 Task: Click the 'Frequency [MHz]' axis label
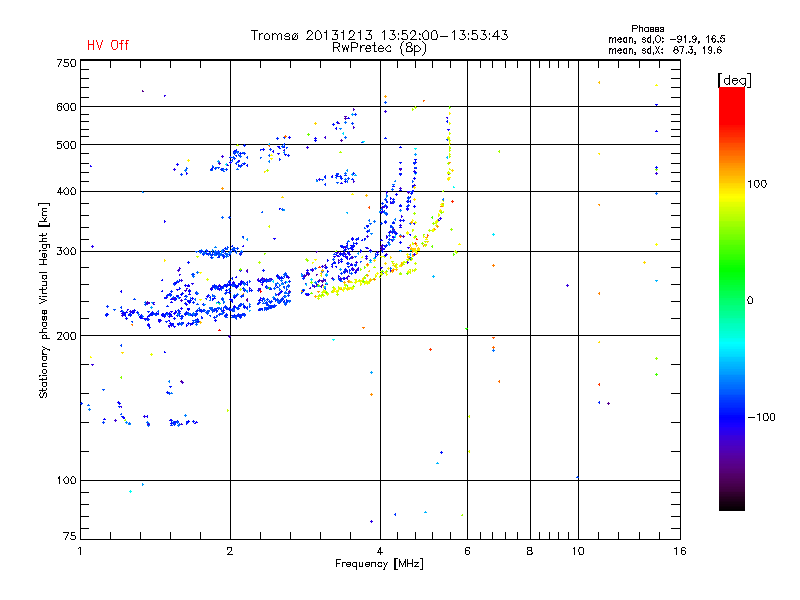[379, 564]
